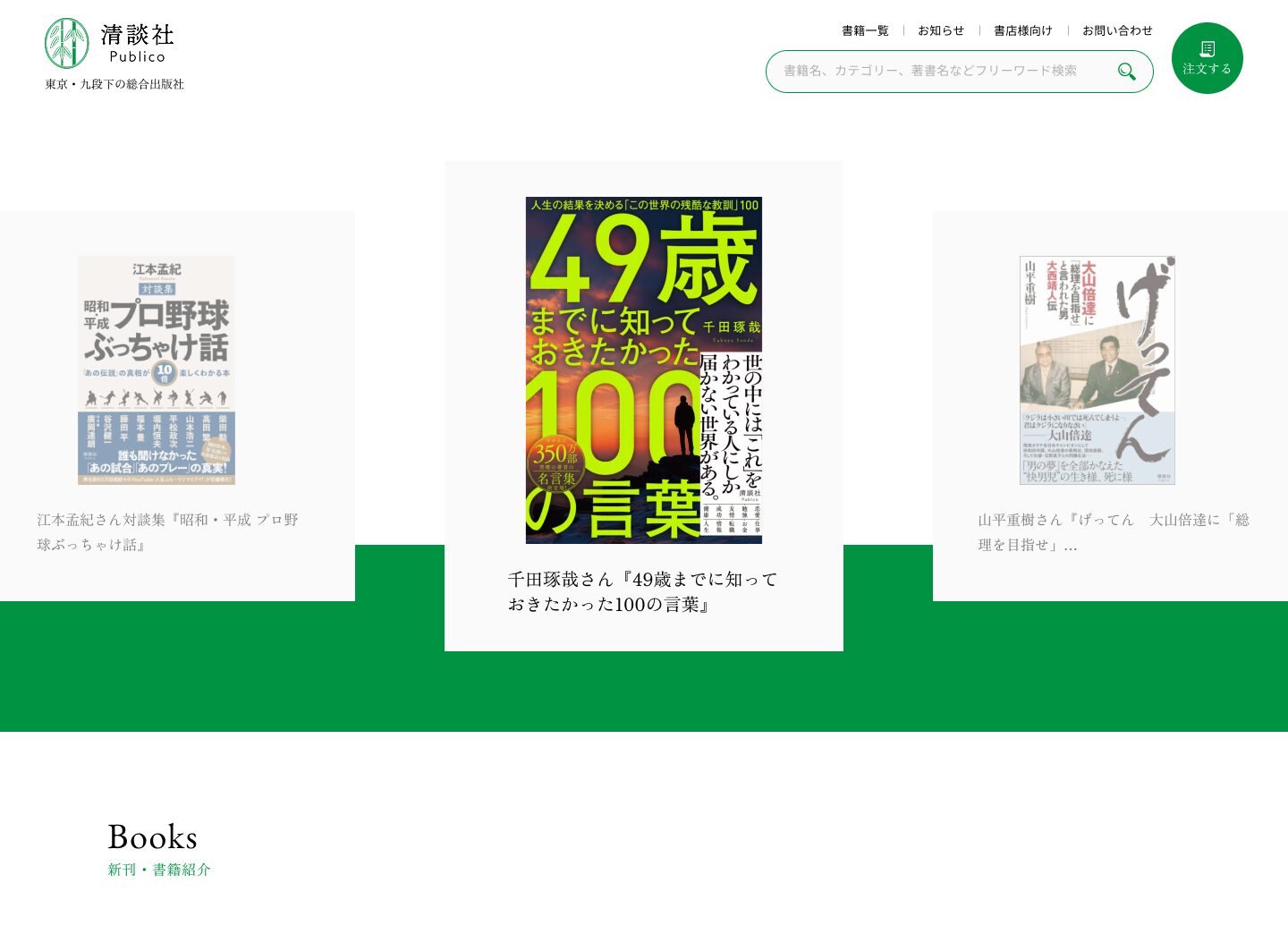Open the 千田琢哉さん『49歳までに知って…』 title link

tap(643, 592)
